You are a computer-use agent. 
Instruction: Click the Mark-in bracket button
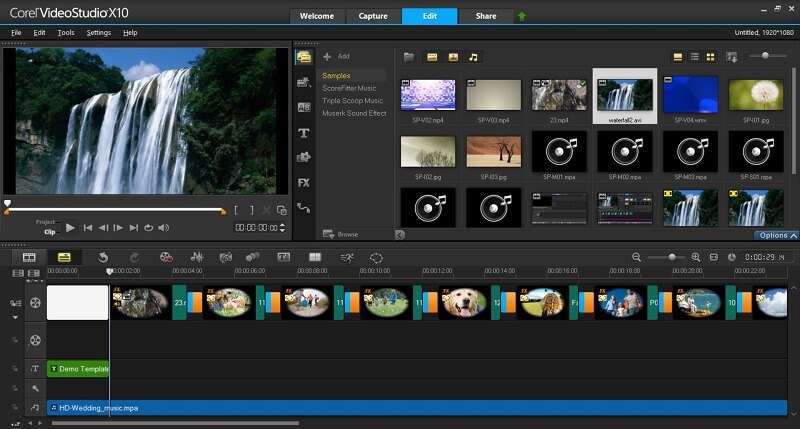click(x=236, y=210)
